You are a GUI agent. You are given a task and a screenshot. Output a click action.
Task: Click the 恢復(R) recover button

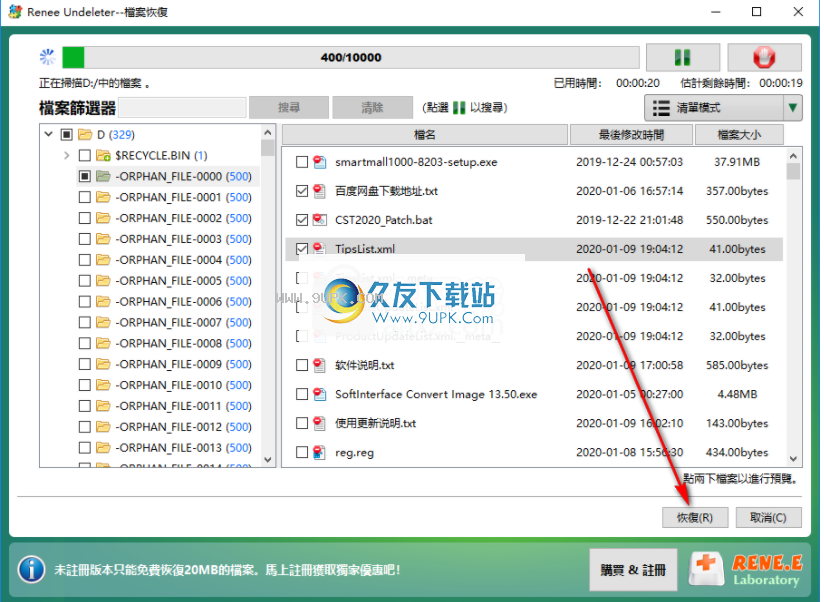pos(695,517)
